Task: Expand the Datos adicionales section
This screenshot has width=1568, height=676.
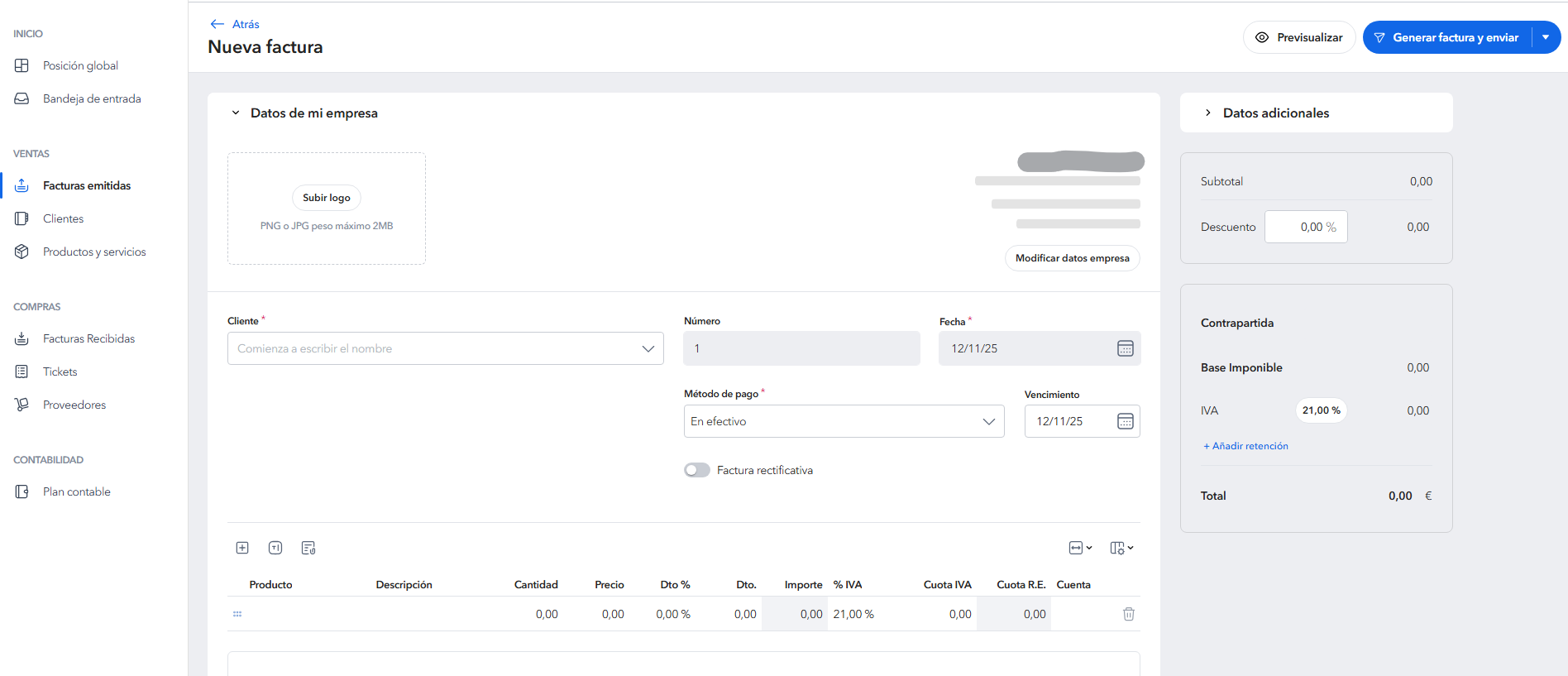Action: point(1208,113)
